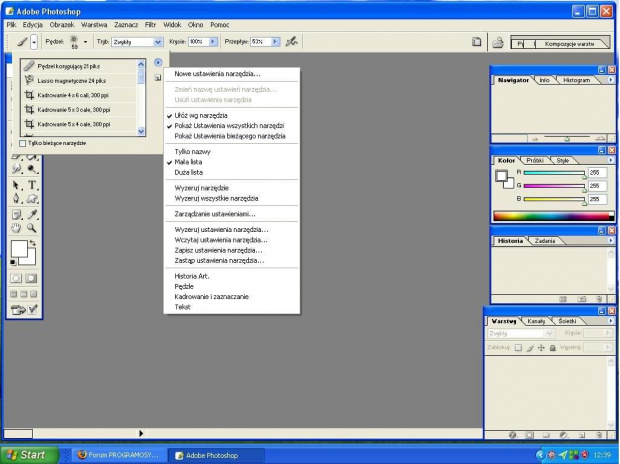Toggle lock all padlock in Warstwy panel
The image size is (620, 464).
(x=552, y=348)
